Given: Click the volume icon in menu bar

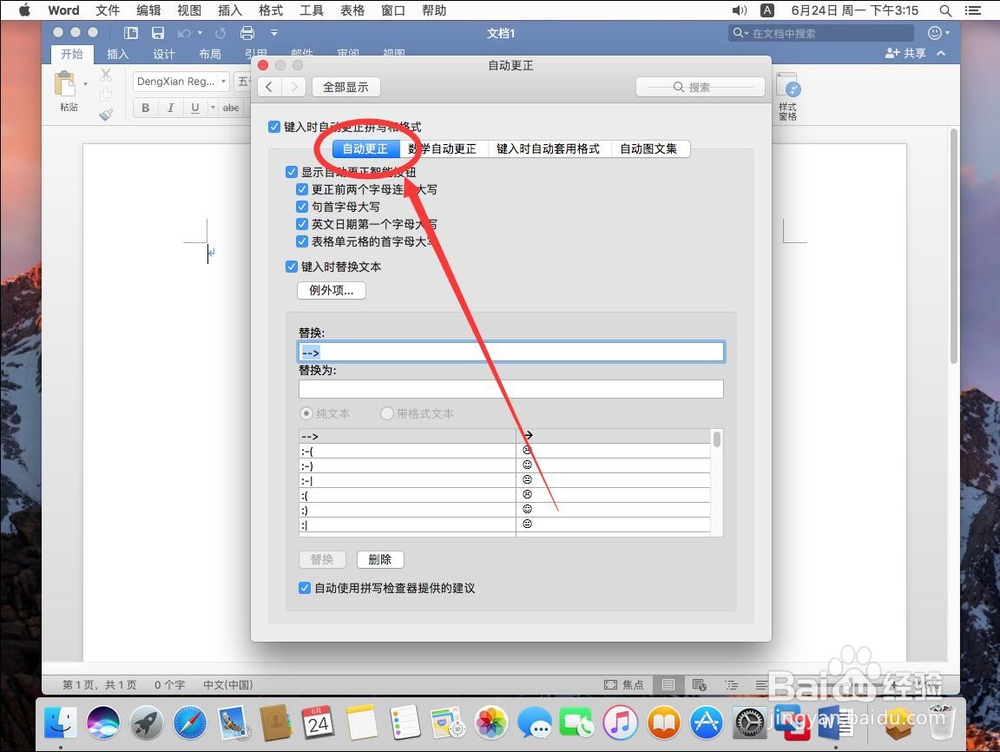Looking at the screenshot, I should point(739,10).
